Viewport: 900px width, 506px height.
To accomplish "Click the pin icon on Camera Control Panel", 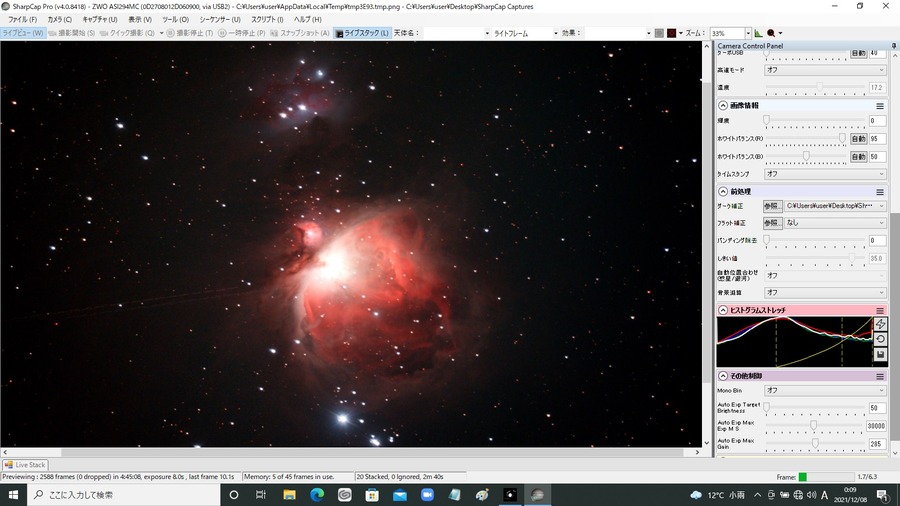I will click(x=894, y=45).
